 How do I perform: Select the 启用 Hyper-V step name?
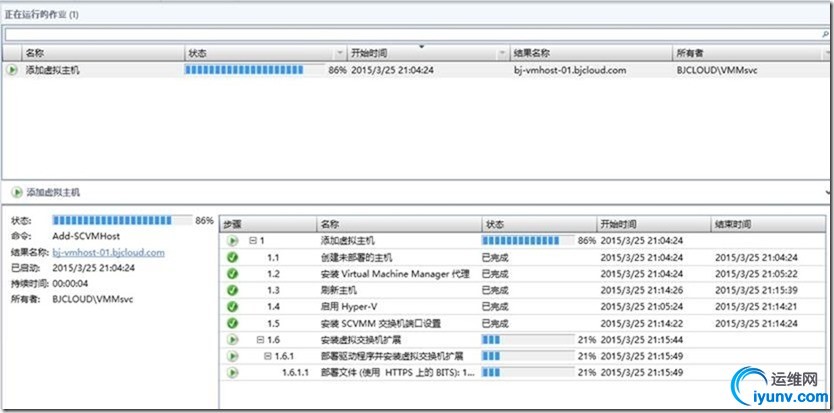tap(349, 307)
